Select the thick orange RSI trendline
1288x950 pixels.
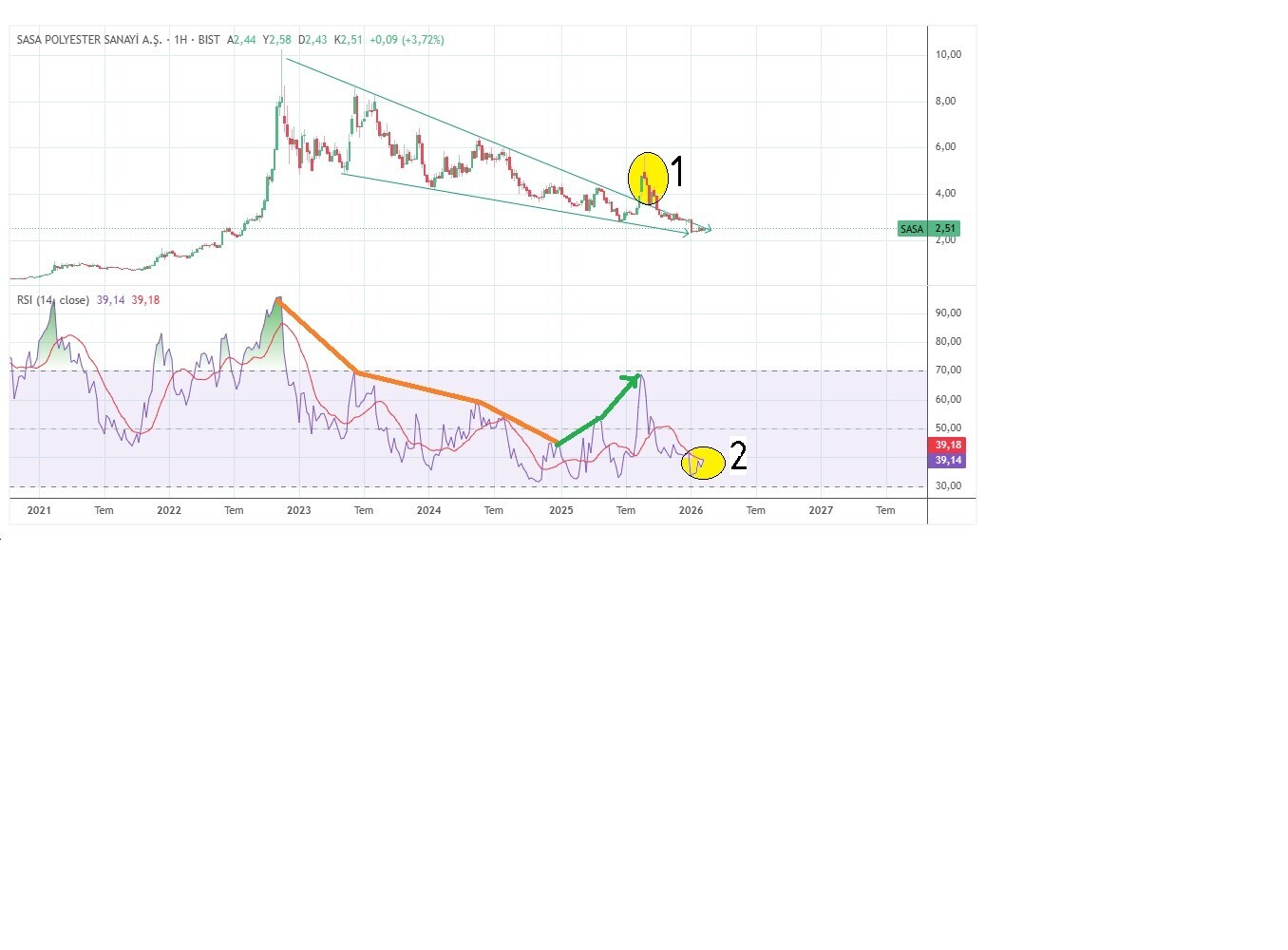[x=418, y=389]
